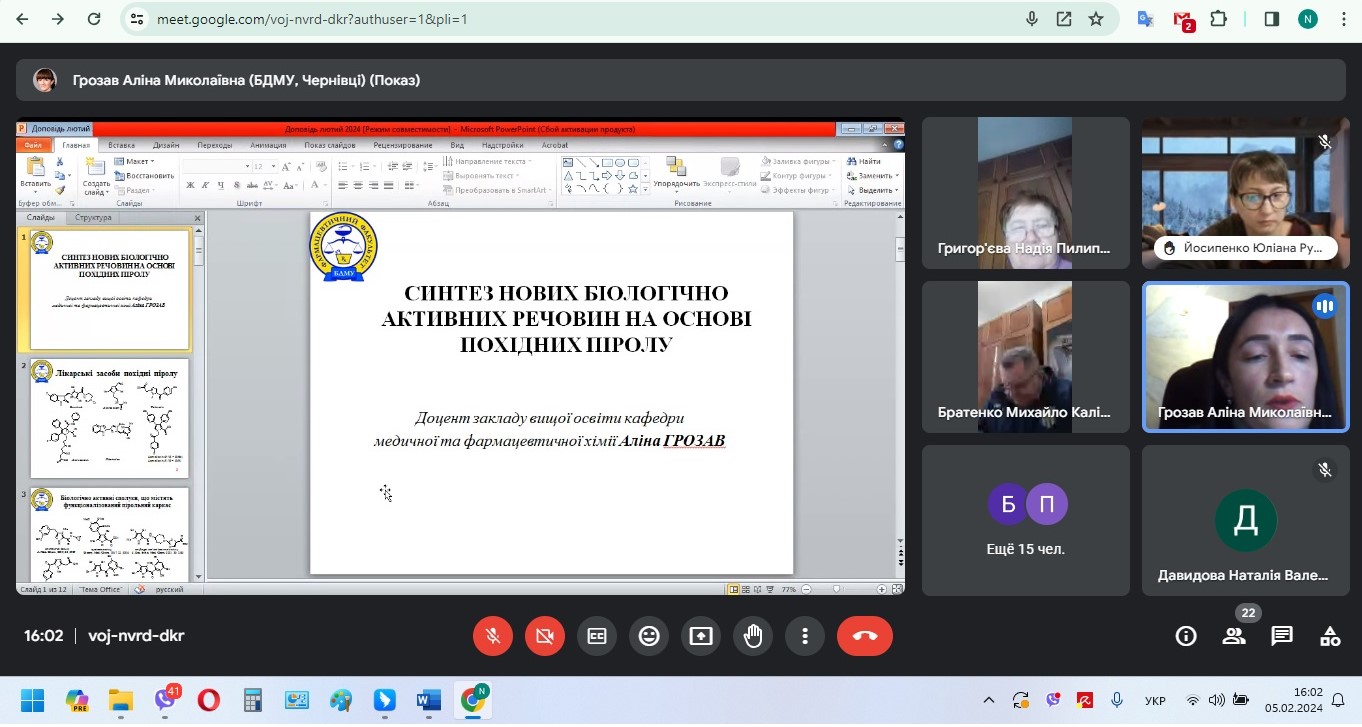This screenshot has height=727, width=1362.
Task: Select the Грозав Аліна Миколаївна video tile
Action: [x=1245, y=357]
